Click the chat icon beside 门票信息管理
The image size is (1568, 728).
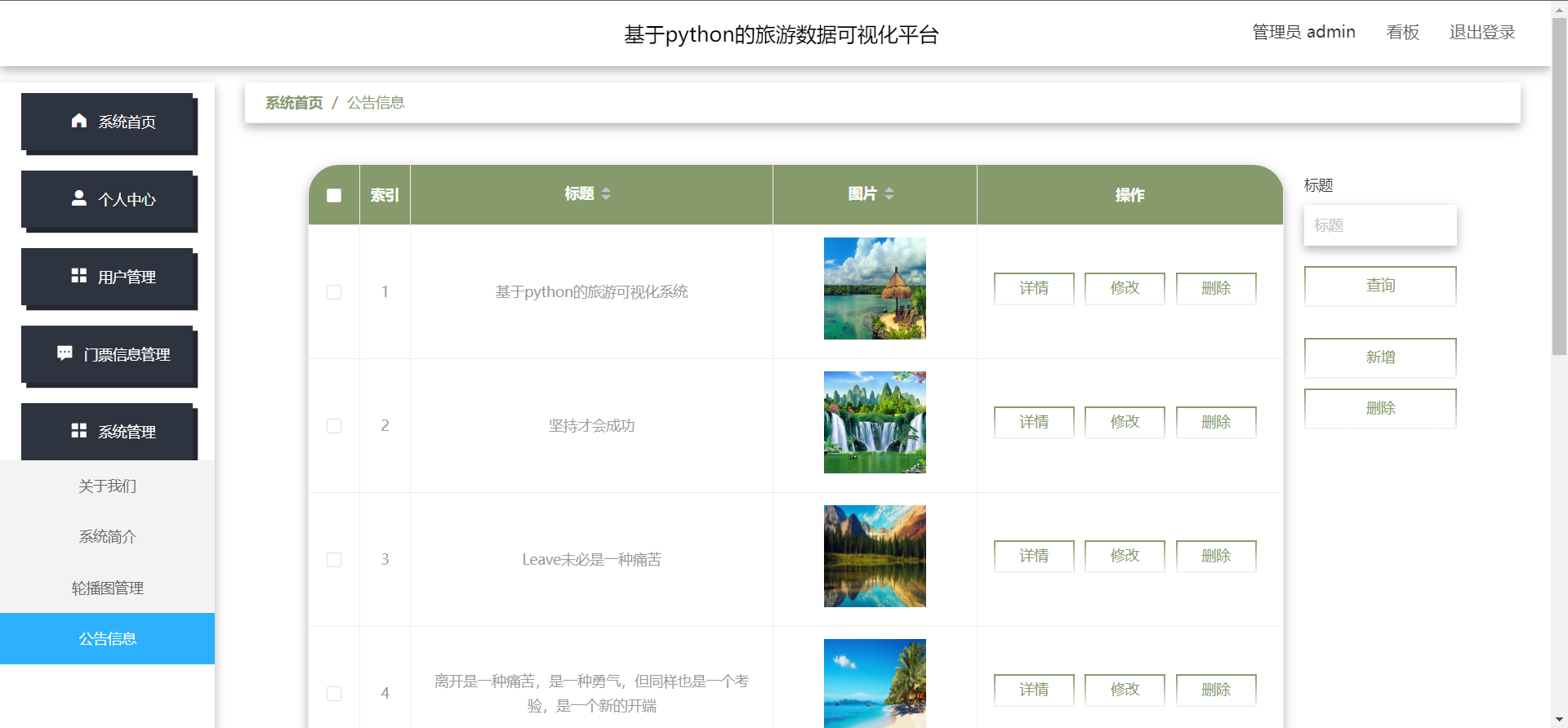pos(65,353)
